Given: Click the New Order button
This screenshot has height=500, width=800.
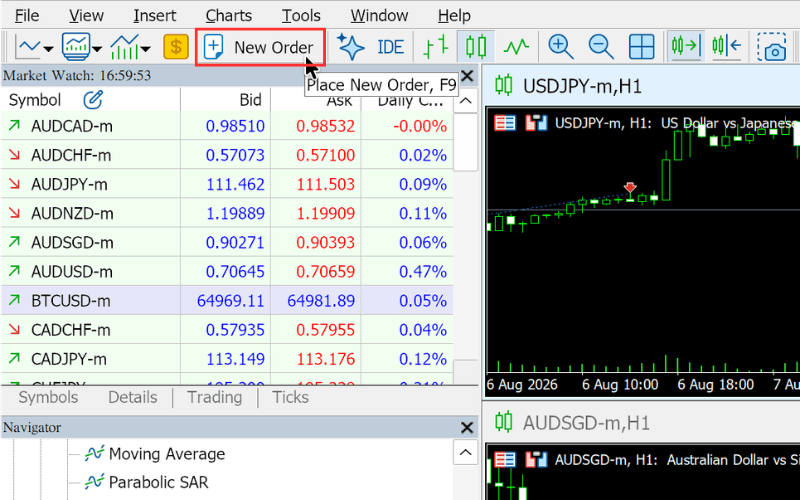Looking at the screenshot, I should click(260, 47).
